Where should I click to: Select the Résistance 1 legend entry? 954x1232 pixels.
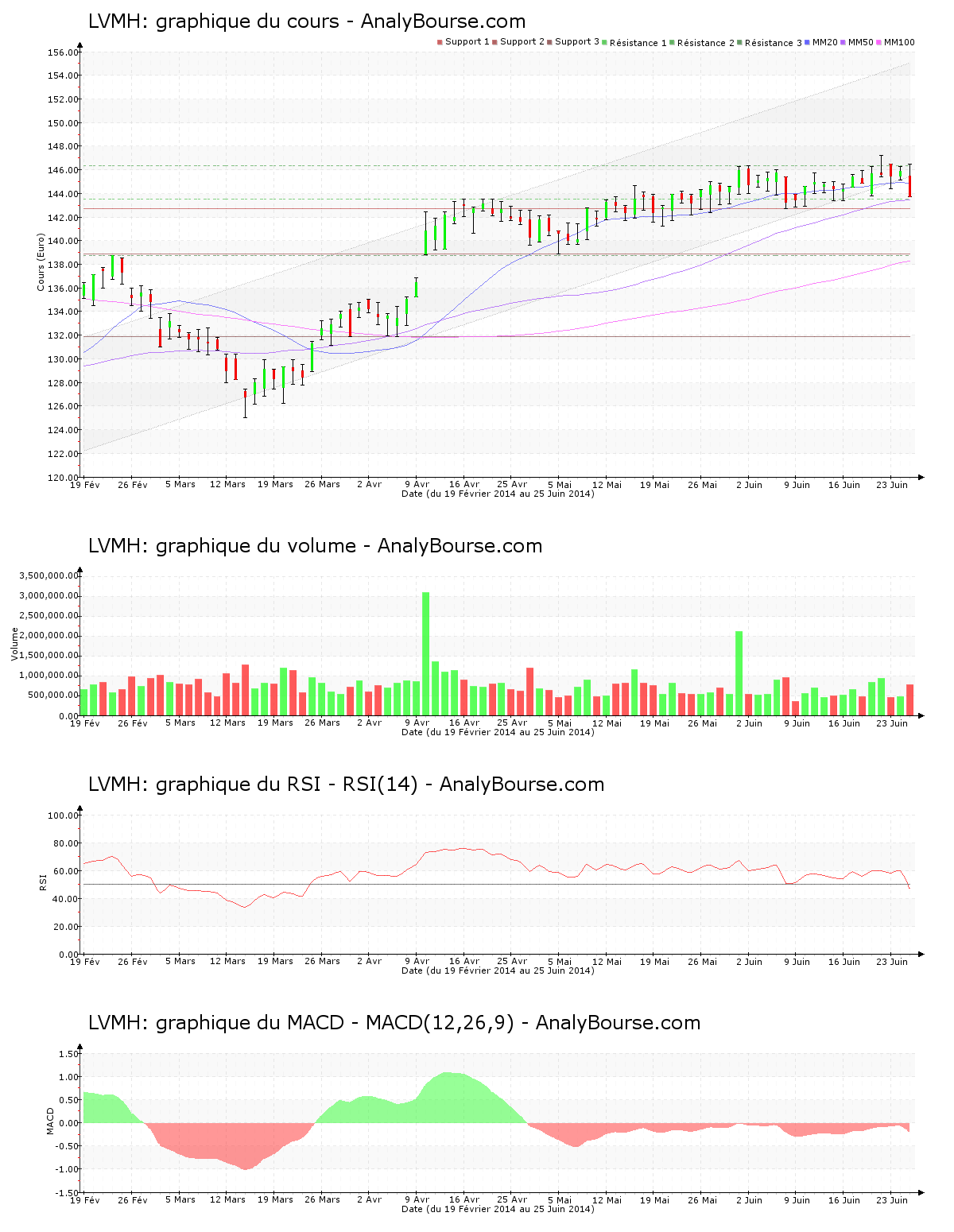[x=634, y=43]
